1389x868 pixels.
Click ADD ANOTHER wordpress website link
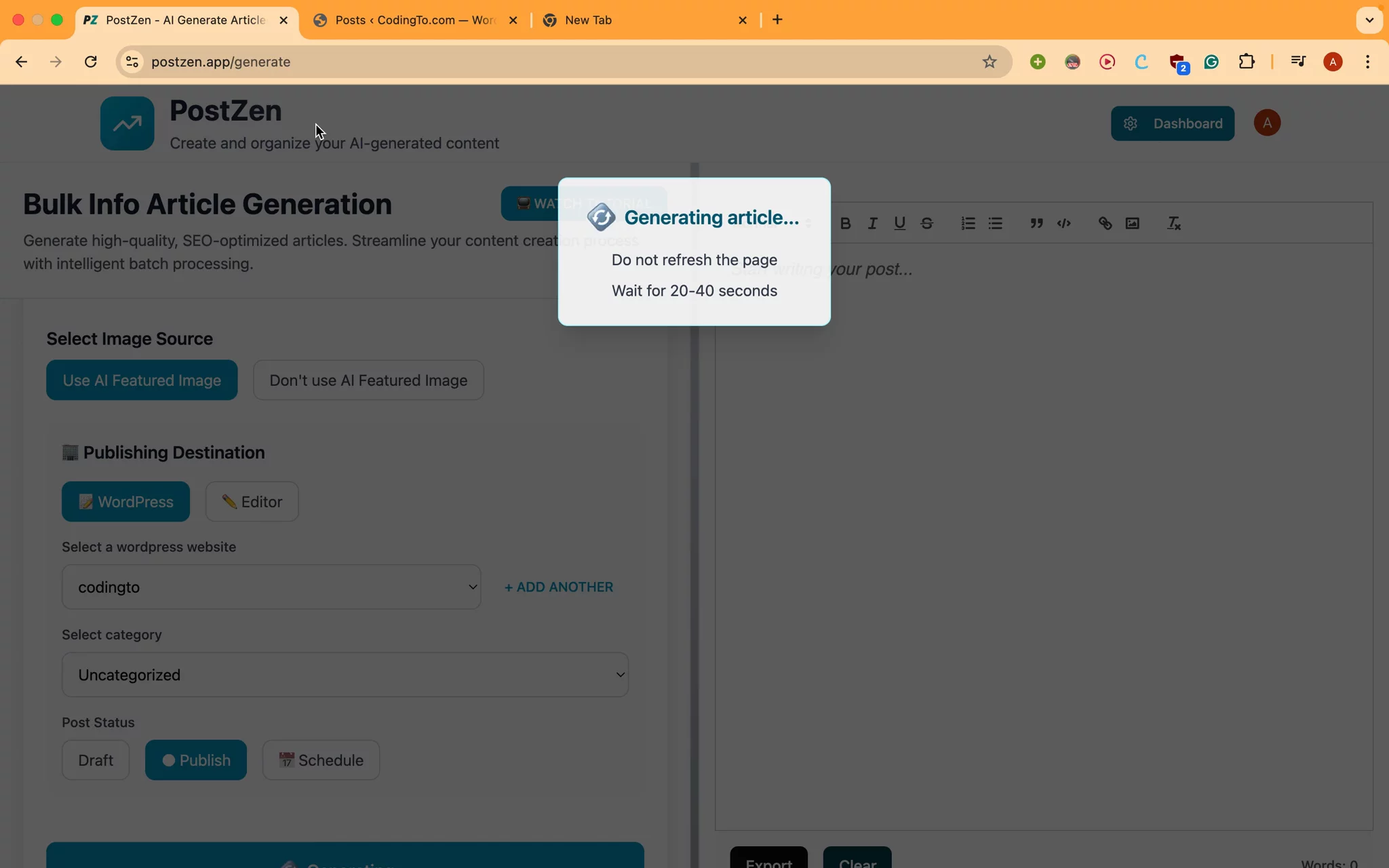click(557, 587)
